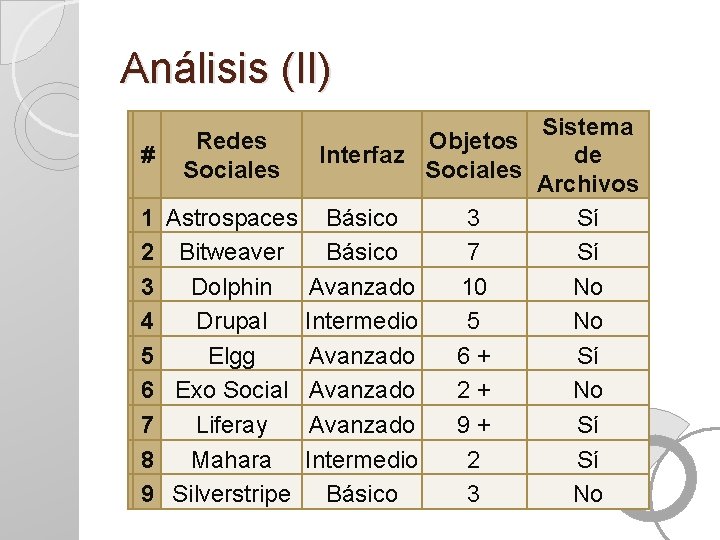Click the slide title "Análisis (II)"
This screenshot has height=540, width=720.
pos(225,68)
